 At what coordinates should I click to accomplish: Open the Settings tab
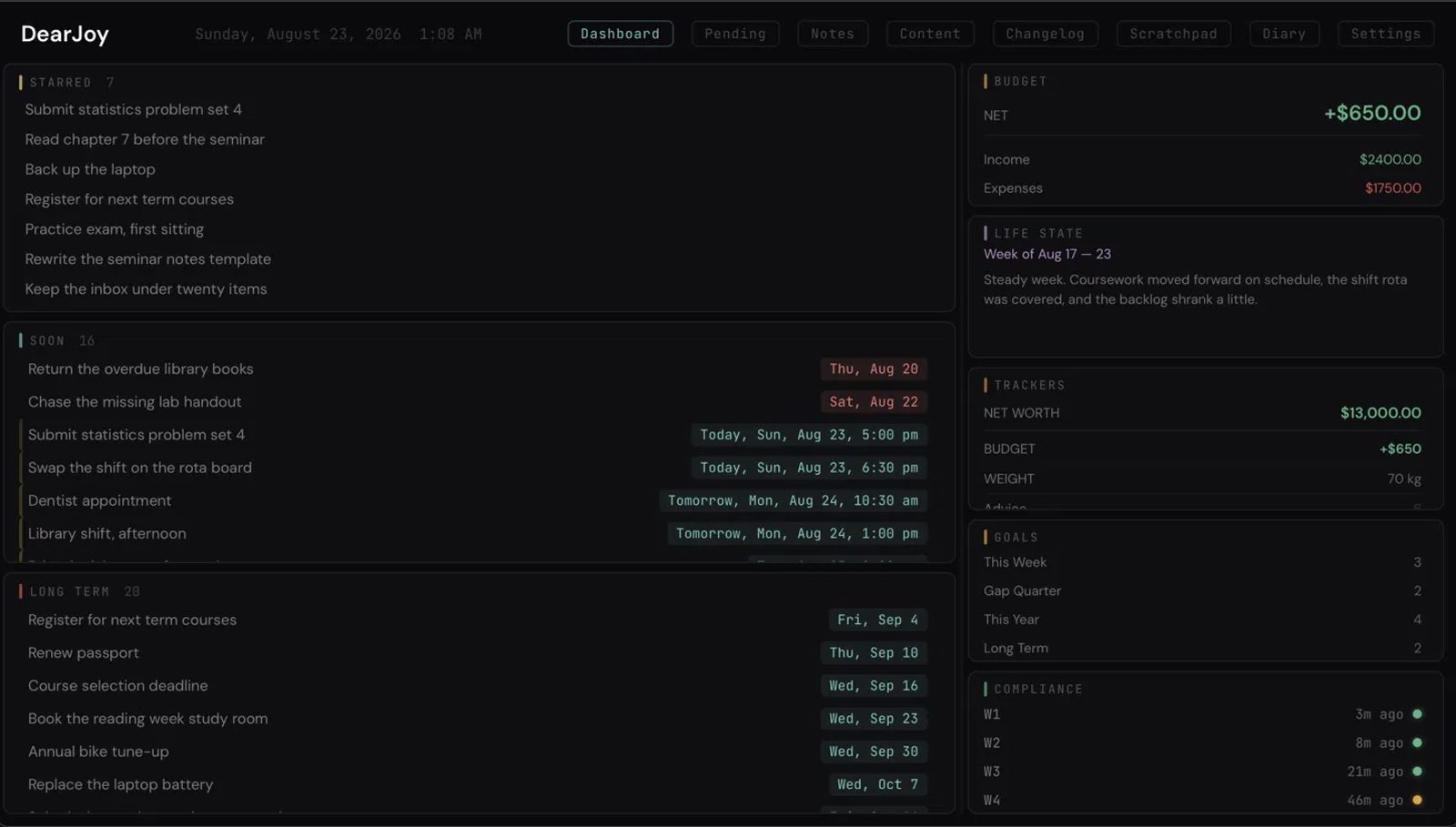pyautogui.click(x=1386, y=34)
